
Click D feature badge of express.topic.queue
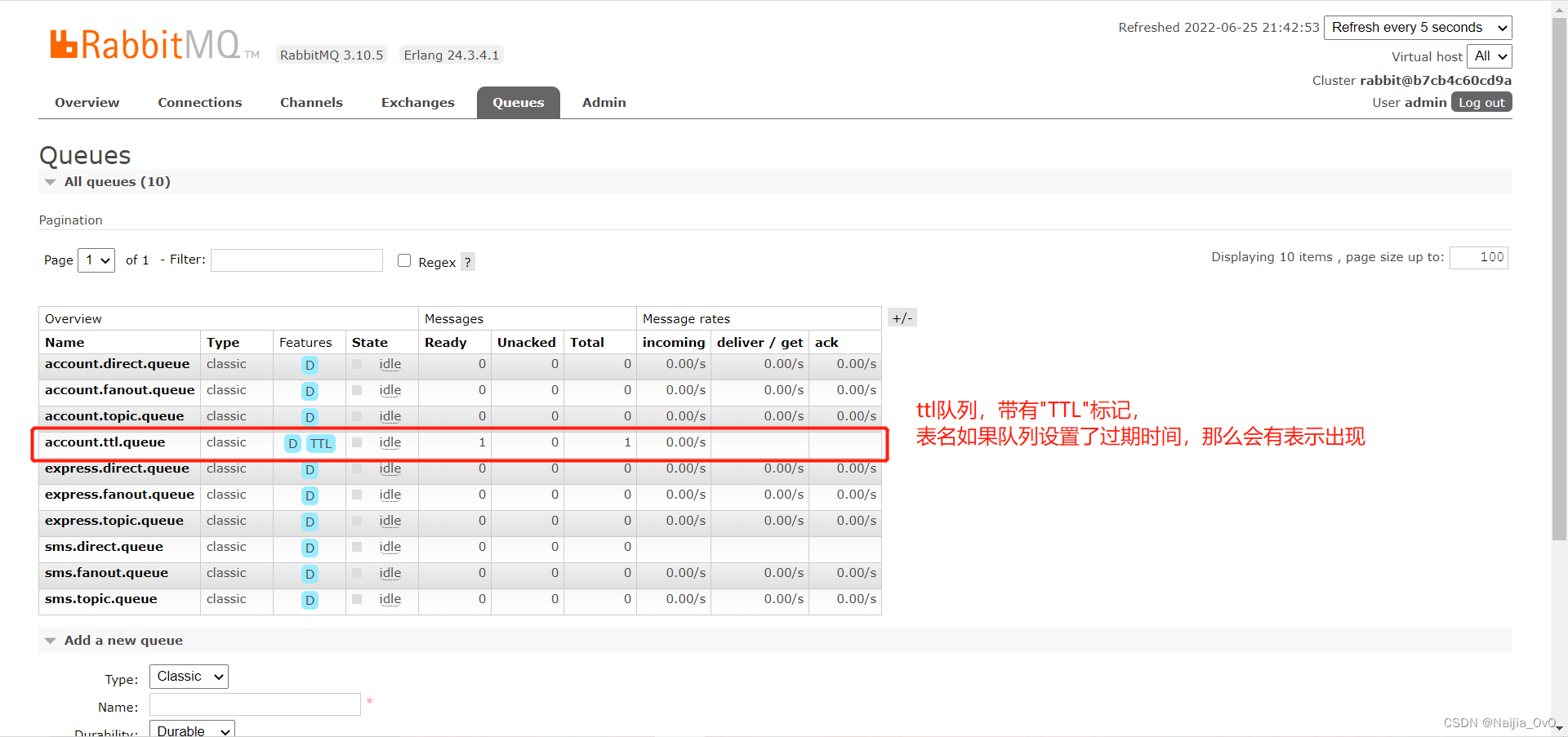310,522
